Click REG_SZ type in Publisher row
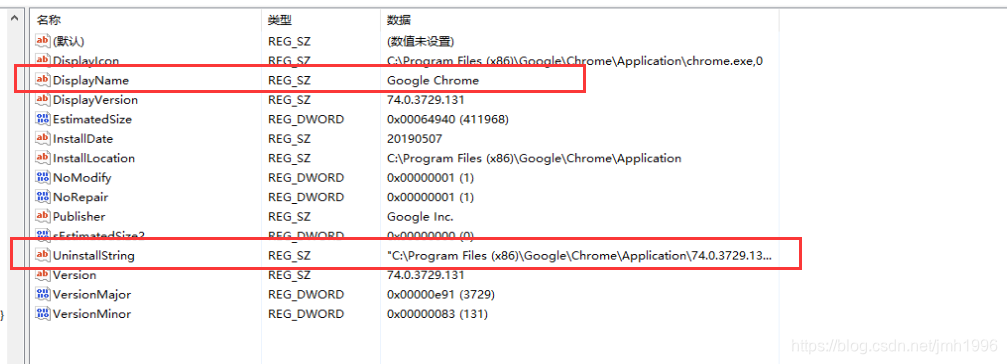 pyautogui.click(x=289, y=216)
